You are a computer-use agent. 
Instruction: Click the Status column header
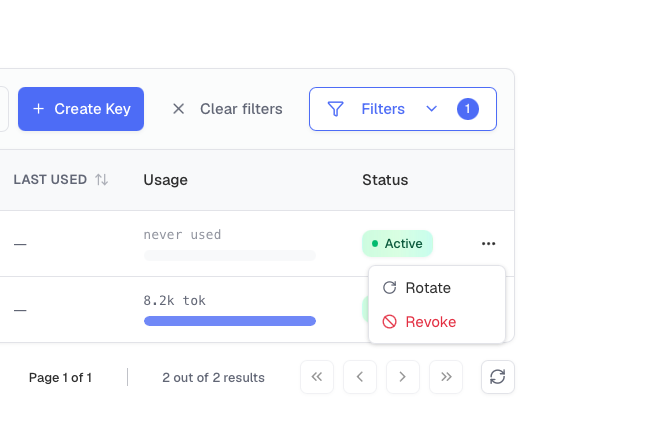pos(385,180)
